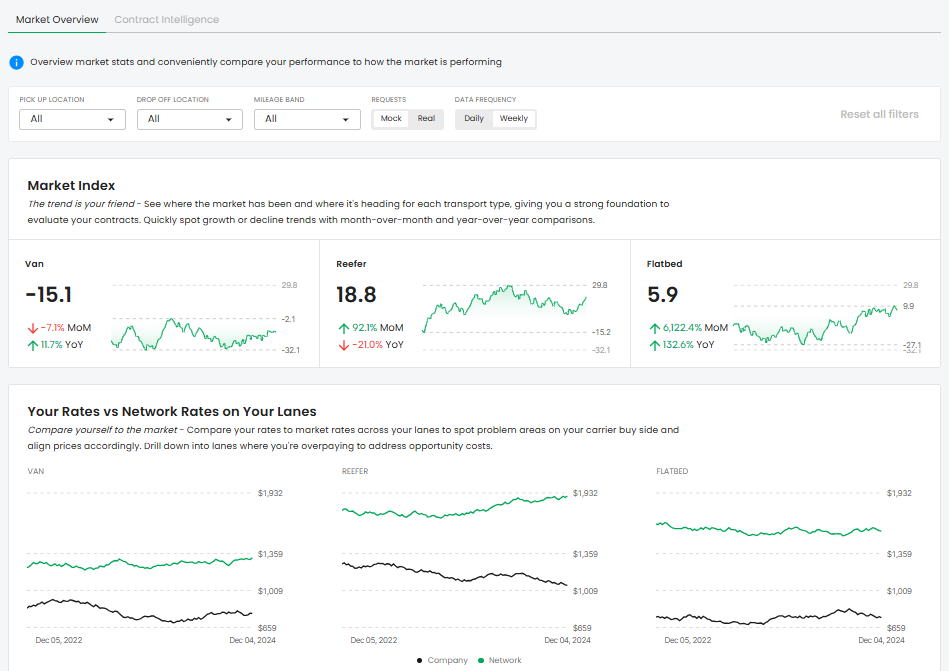Click the FLATBED chart network green line
Image resolution: width=949 pixels, height=671 pixels.
pyautogui.click(x=769, y=529)
